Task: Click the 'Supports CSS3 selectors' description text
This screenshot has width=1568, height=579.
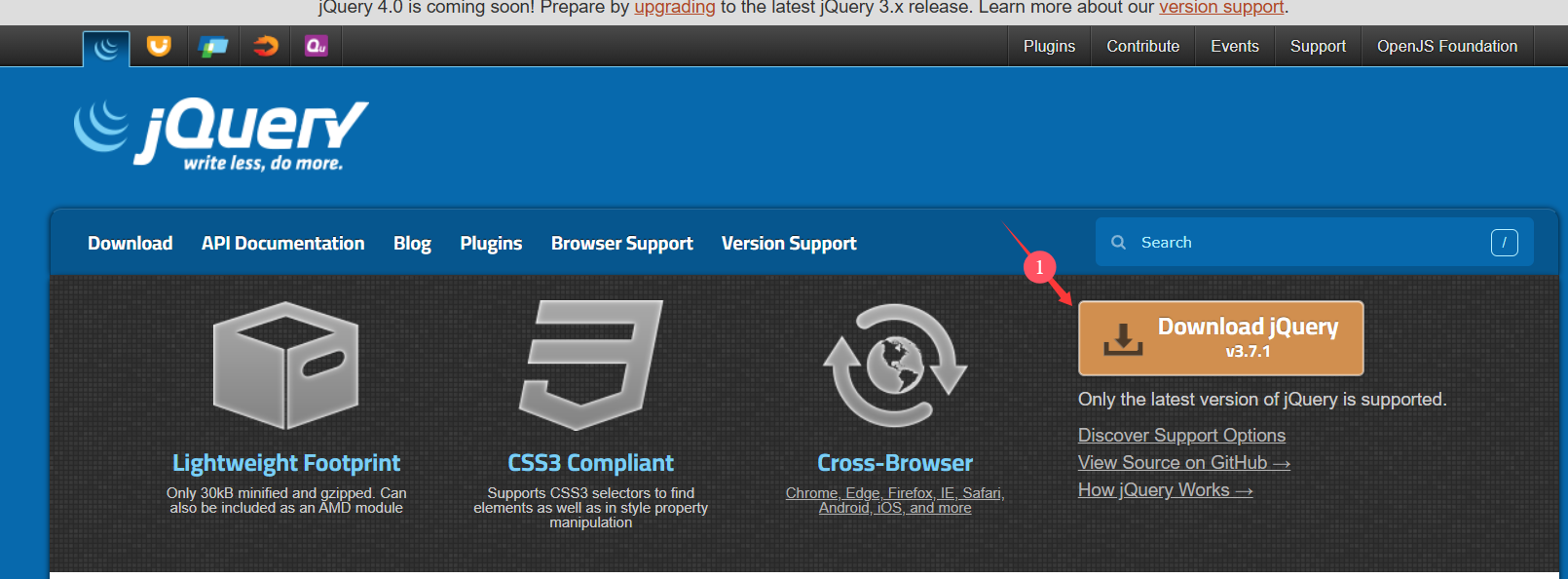Action: coord(591,508)
